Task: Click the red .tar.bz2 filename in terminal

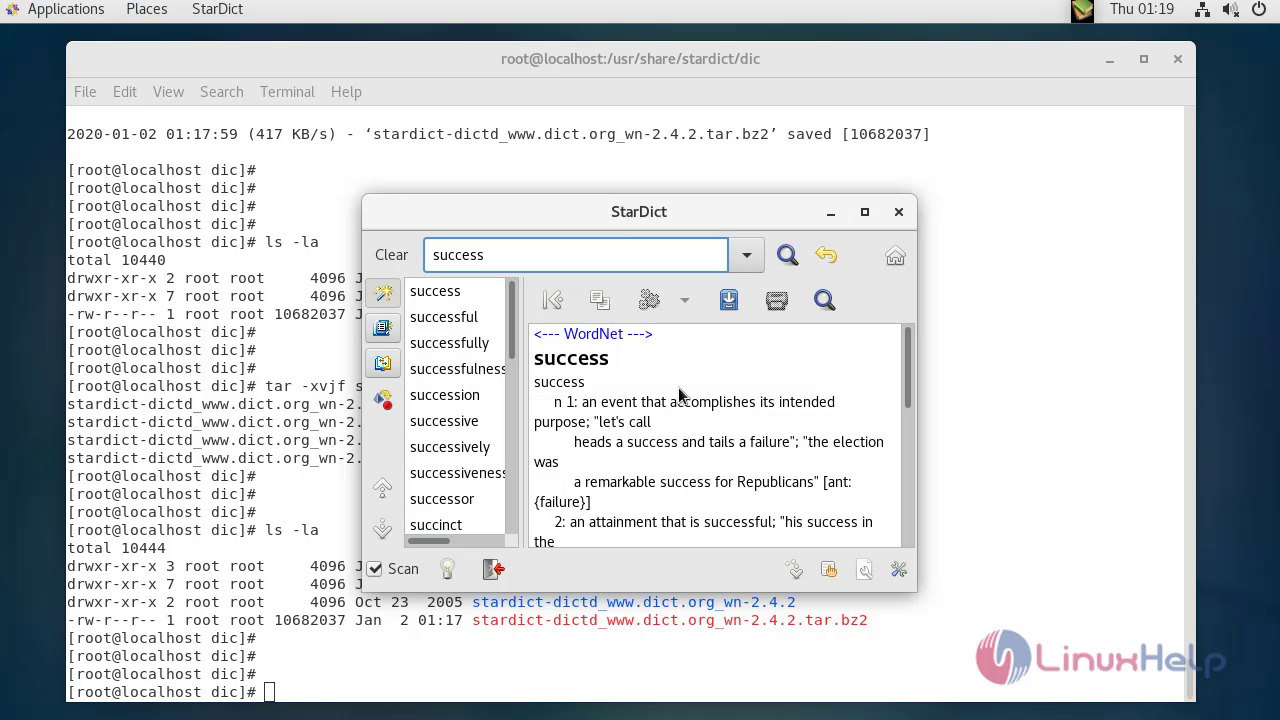Action: pos(670,620)
